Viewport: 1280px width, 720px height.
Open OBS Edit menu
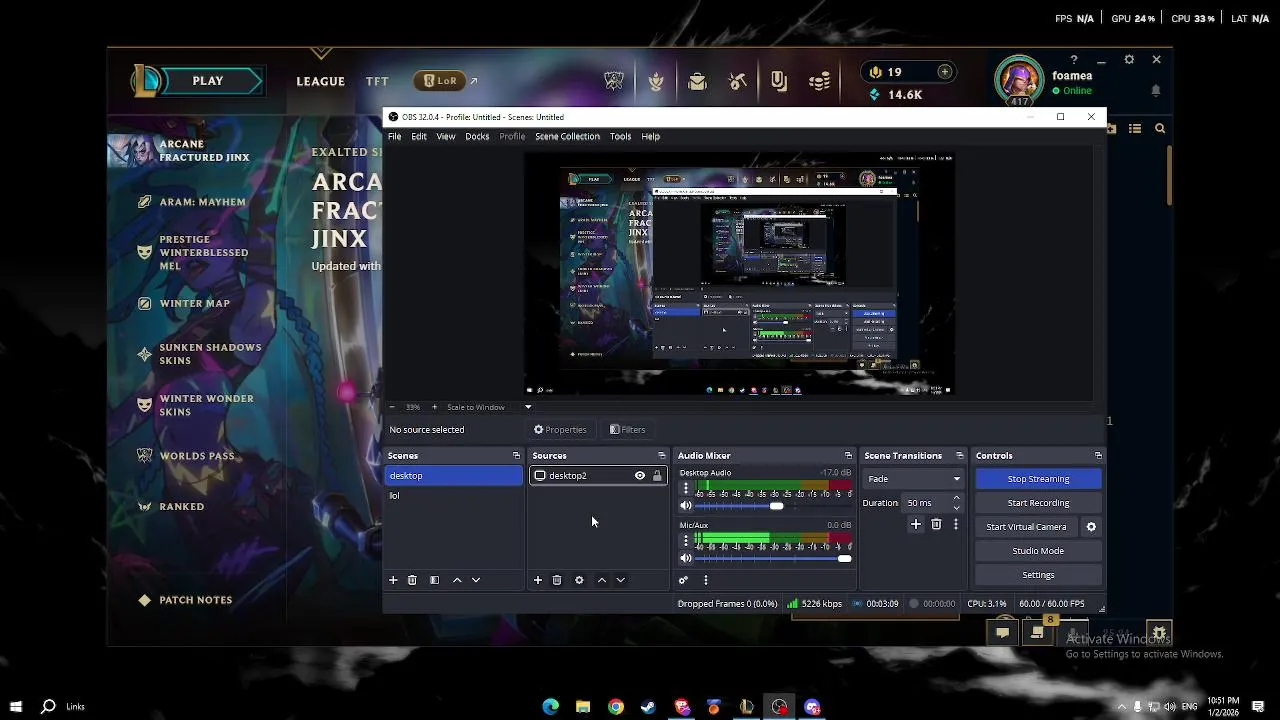(419, 137)
